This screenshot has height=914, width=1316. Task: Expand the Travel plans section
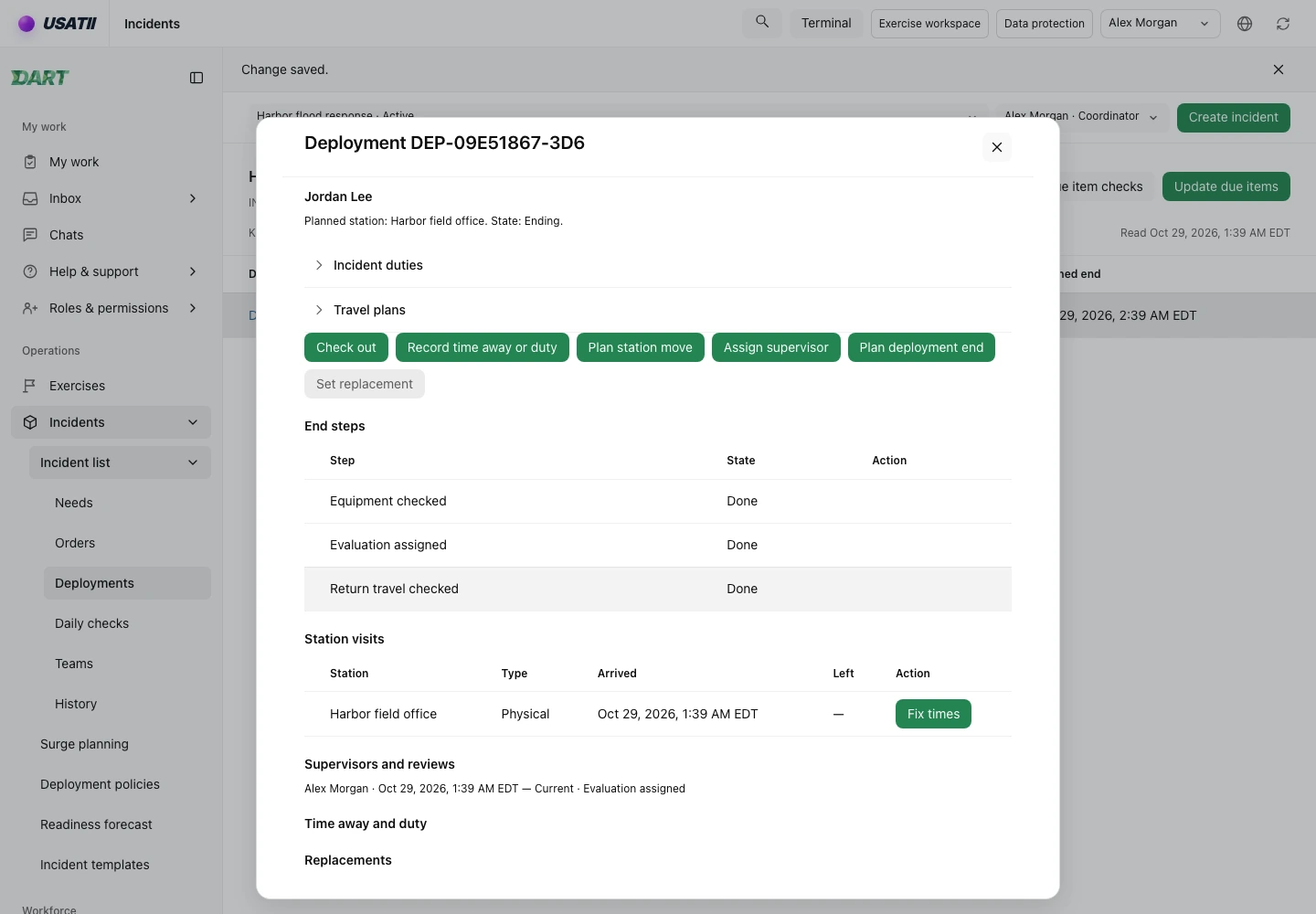point(658,310)
